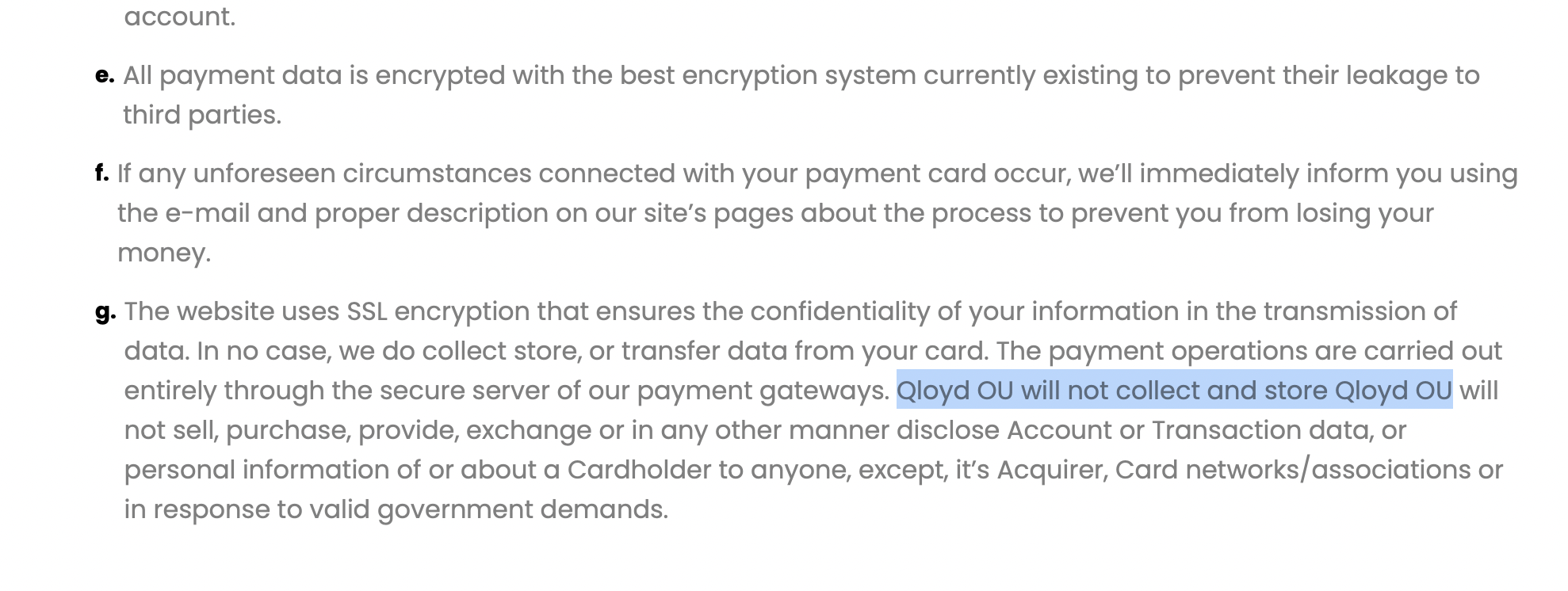Click the bold "e." list marker

click(105, 75)
